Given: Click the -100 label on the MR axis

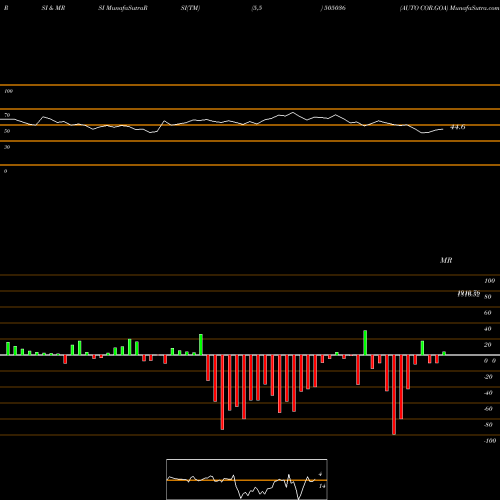Looking at the screenshot, I should (490, 441).
